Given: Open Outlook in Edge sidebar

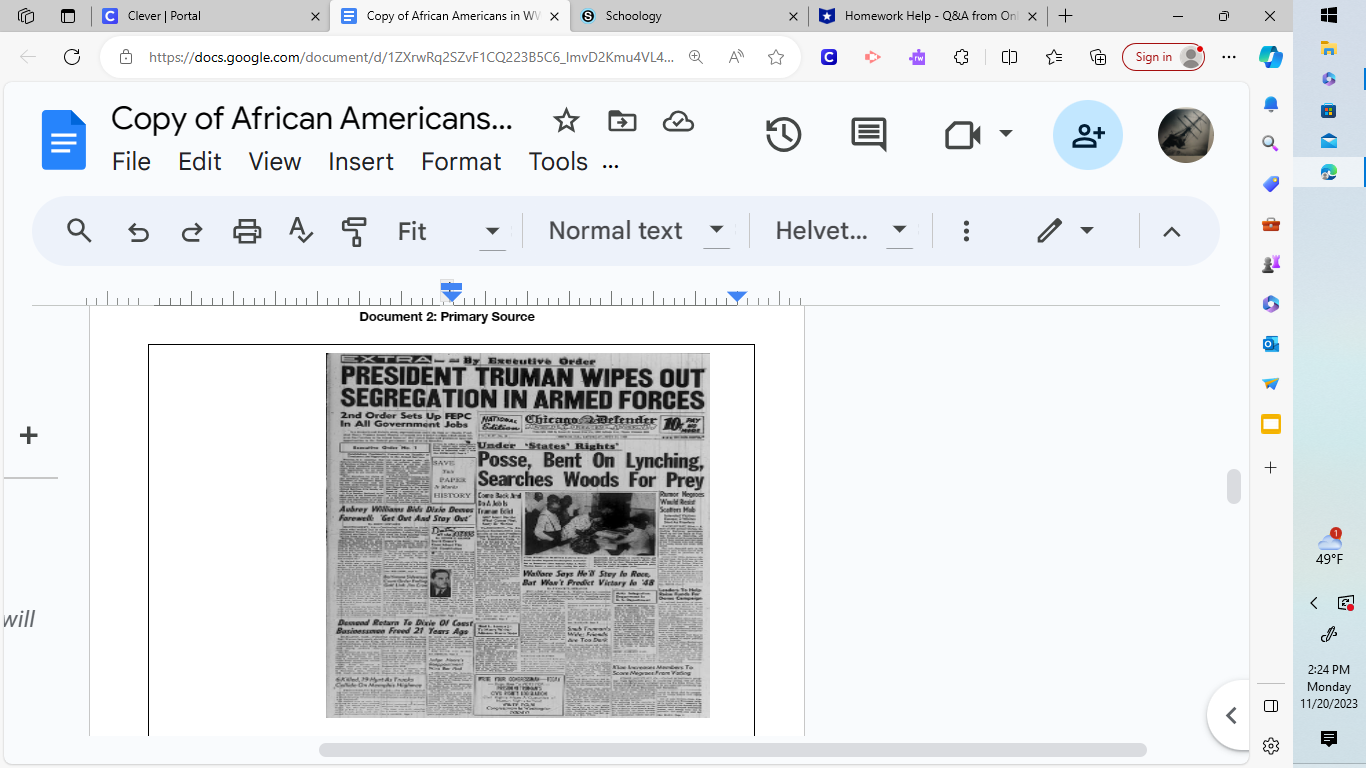Looking at the screenshot, I should tap(1271, 344).
